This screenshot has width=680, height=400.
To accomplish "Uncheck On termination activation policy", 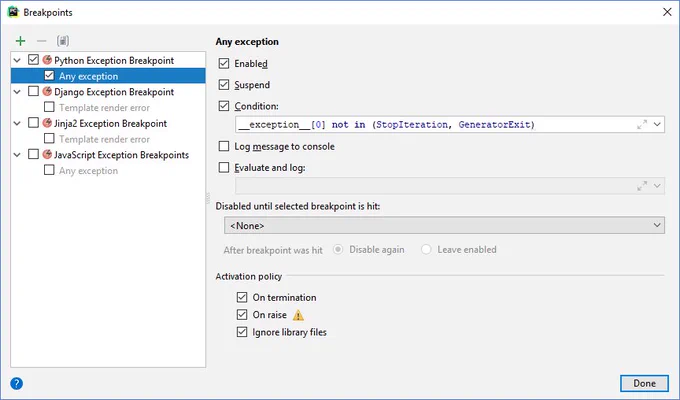I will tap(242, 297).
